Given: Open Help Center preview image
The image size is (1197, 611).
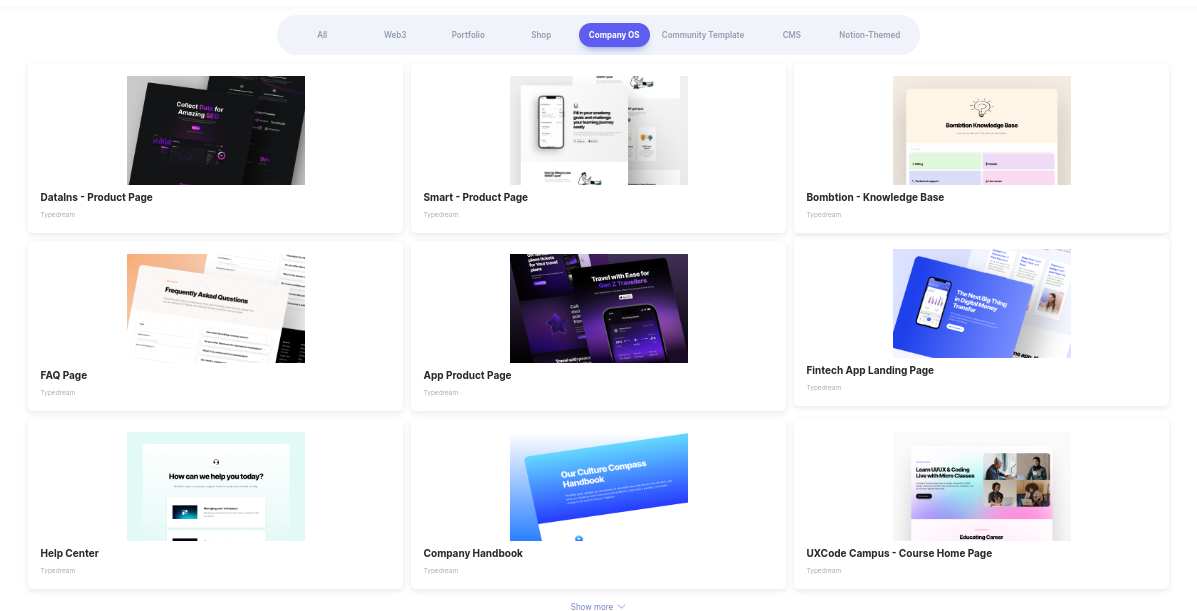Looking at the screenshot, I should click(x=216, y=487).
